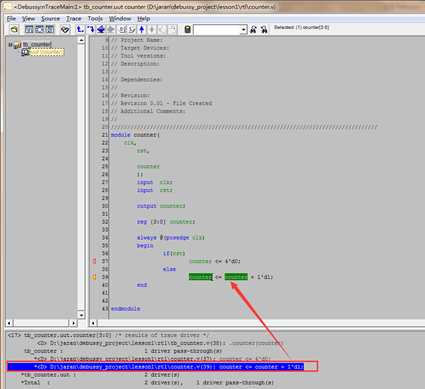Viewport: 425px width, 389px height.
Task: Click 'begin' on line 35
Action: point(145,245)
